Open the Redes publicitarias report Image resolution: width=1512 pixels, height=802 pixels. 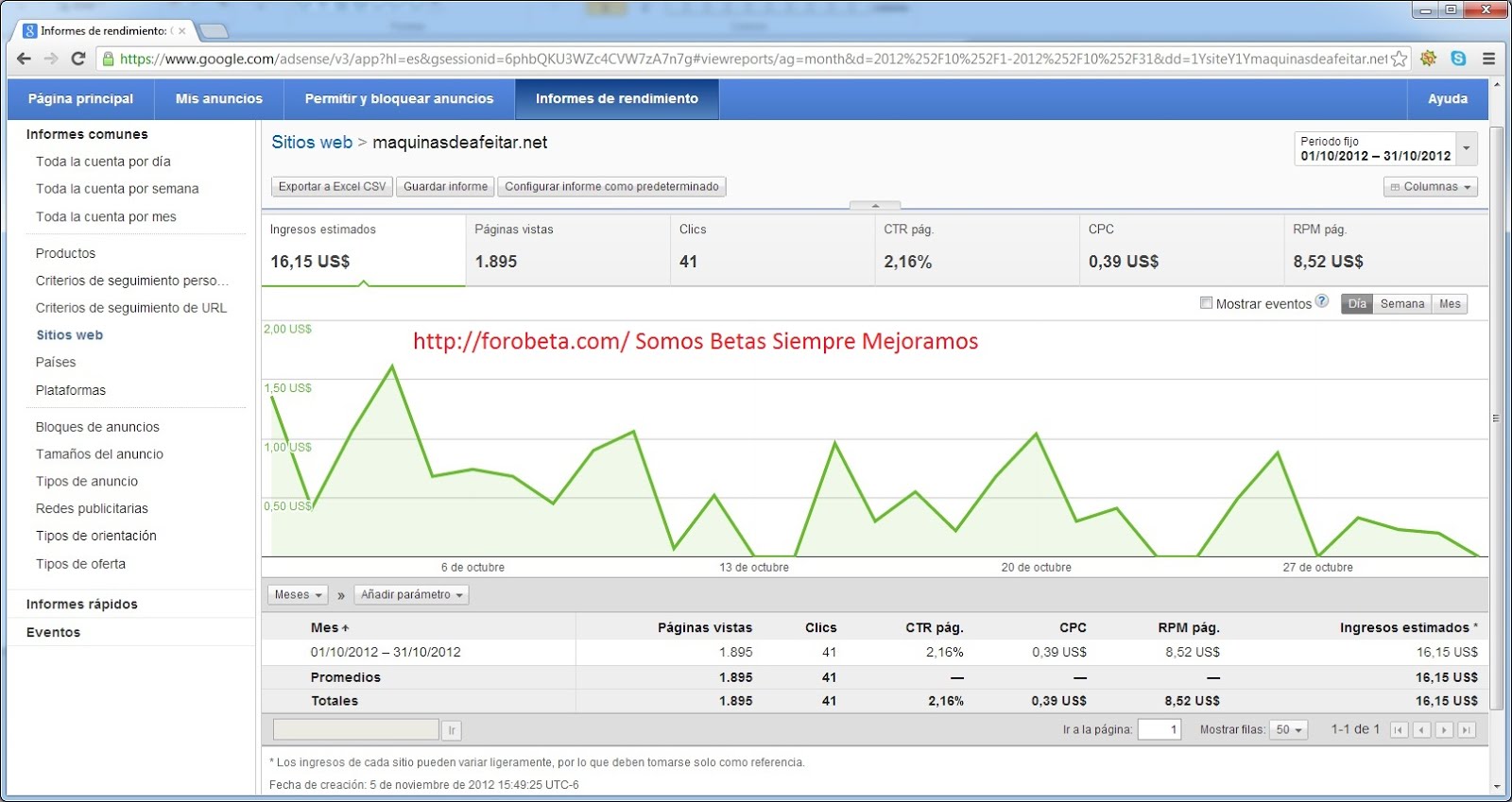92,508
